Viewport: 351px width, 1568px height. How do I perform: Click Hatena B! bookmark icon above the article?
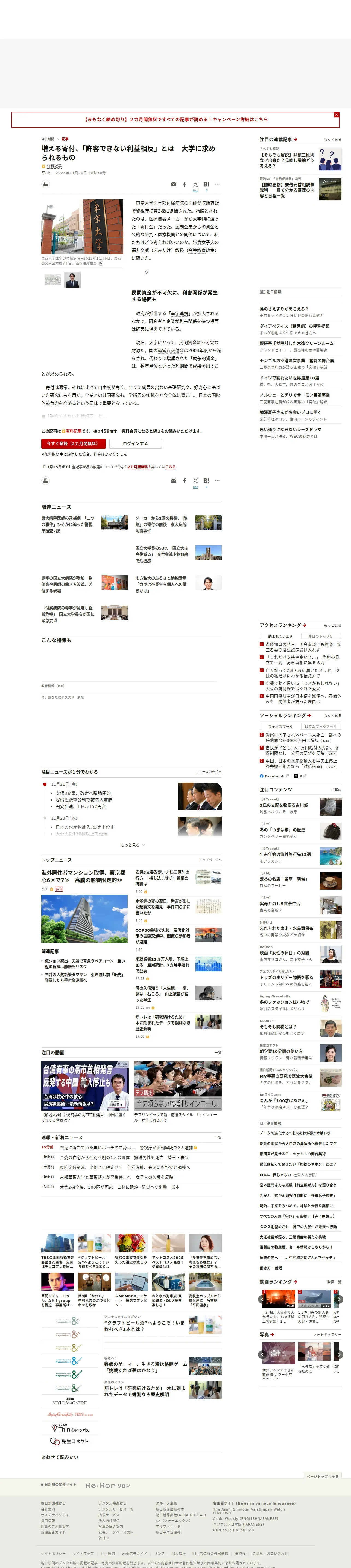click(x=206, y=184)
